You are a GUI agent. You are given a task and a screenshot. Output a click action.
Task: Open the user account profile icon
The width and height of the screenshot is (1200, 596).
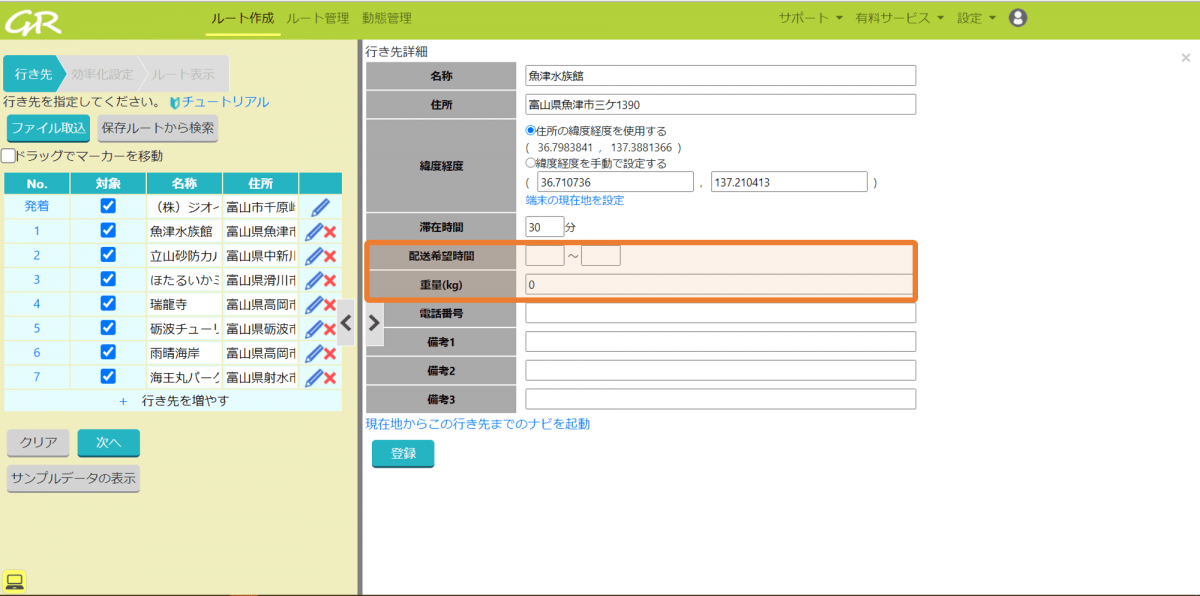pyautogui.click(x=1018, y=18)
